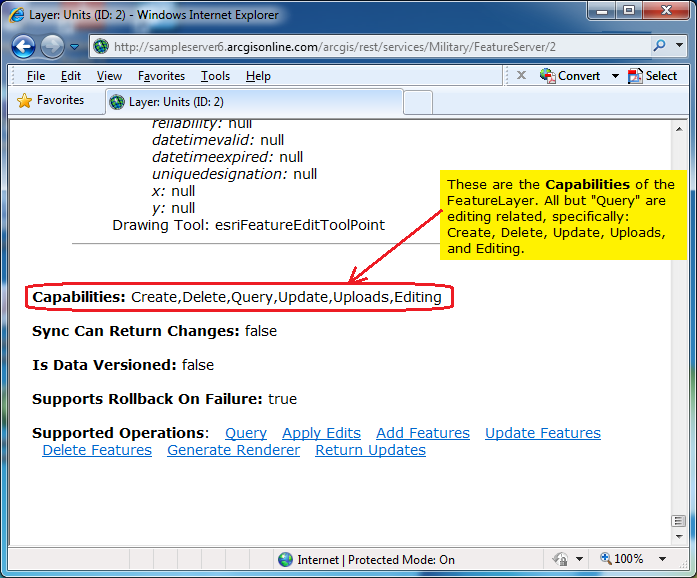The image size is (697, 578).
Task: Click the Select PDF toolbar button
Action: 652,76
